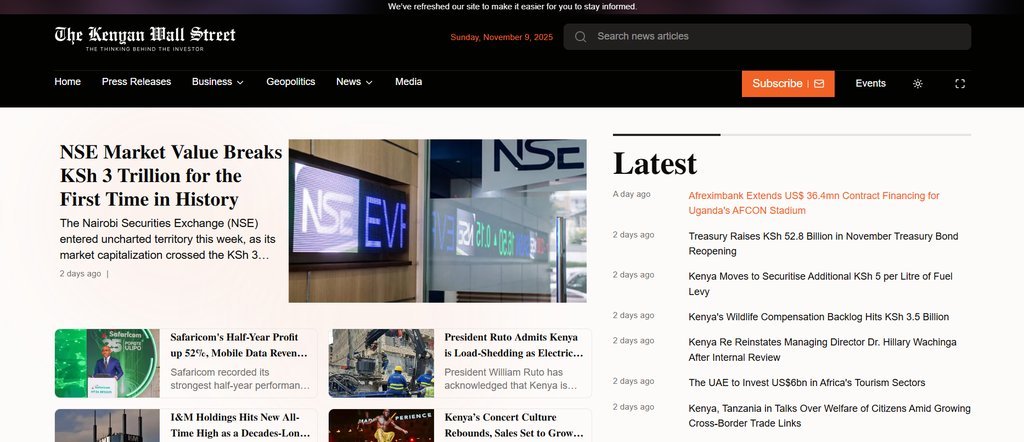The height and width of the screenshot is (442, 1024).
Task: Click the concert article thumbnail
Action: (381, 426)
